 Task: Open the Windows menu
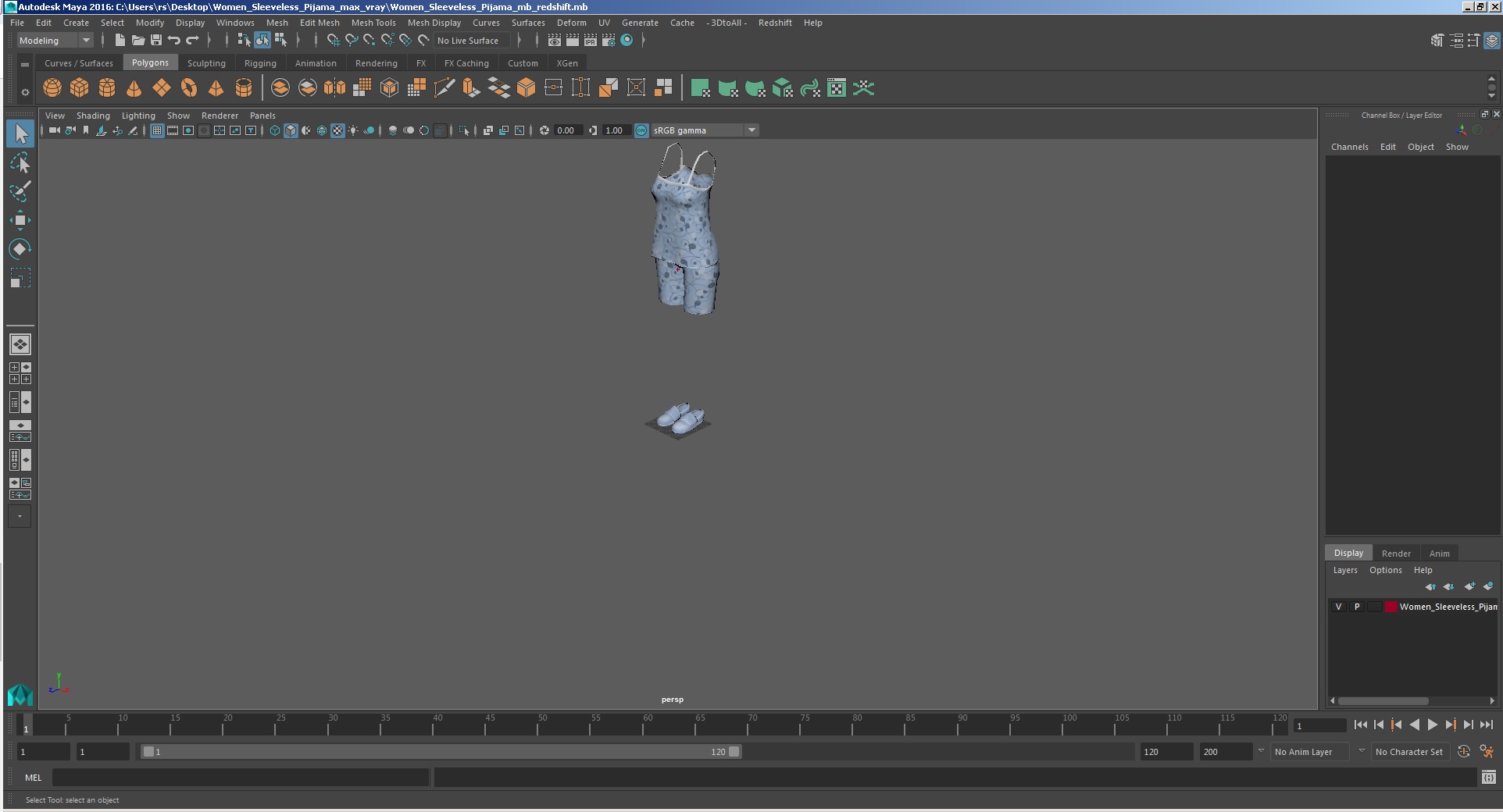(235, 23)
